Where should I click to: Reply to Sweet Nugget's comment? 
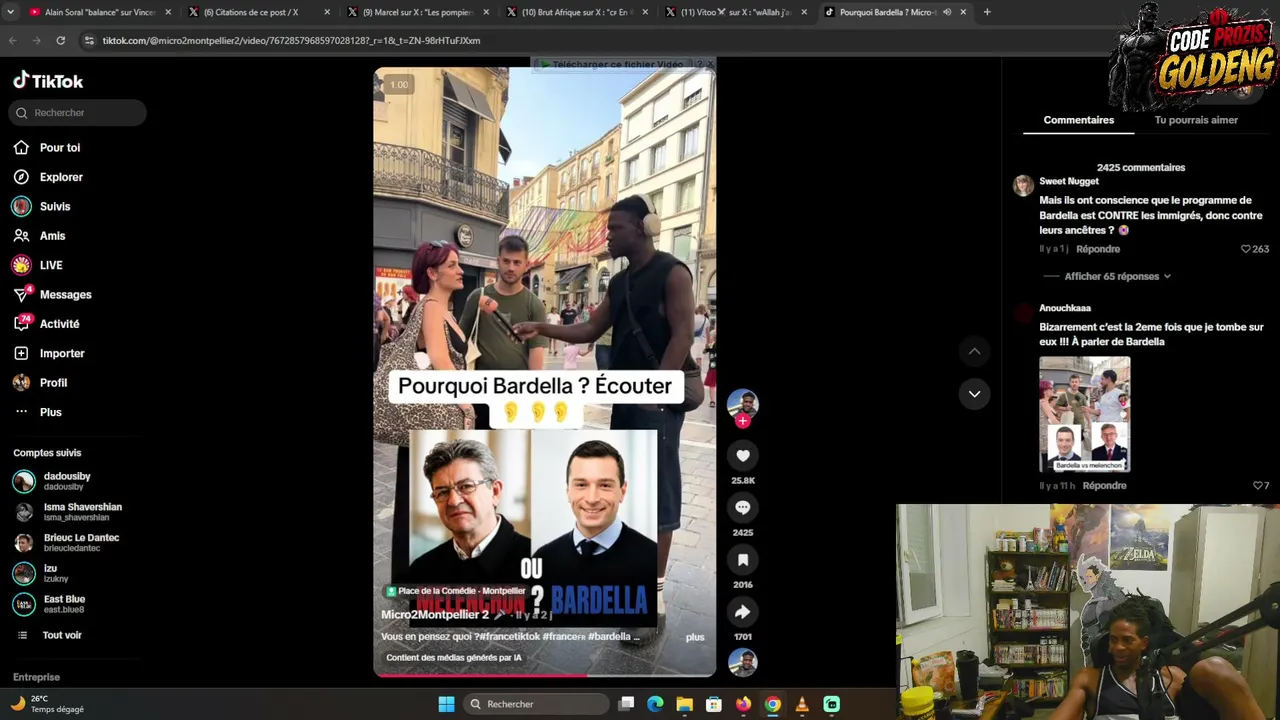1098,249
